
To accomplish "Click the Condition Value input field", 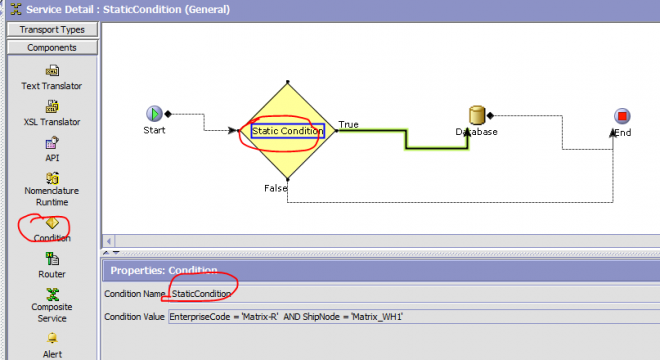I will [x=414, y=317].
